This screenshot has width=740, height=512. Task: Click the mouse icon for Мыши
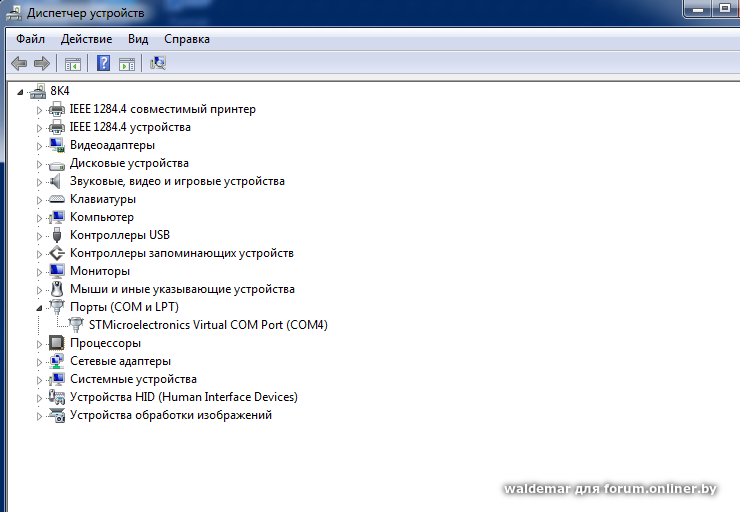click(57, 289)
